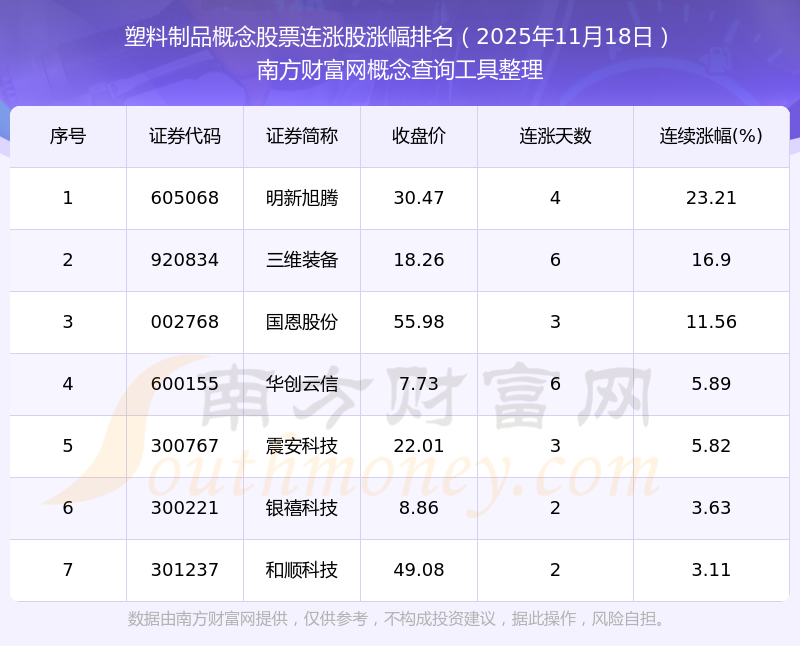Click the 收盘价 column header
The height and width of the screenshot is (646, 800).
419,136
